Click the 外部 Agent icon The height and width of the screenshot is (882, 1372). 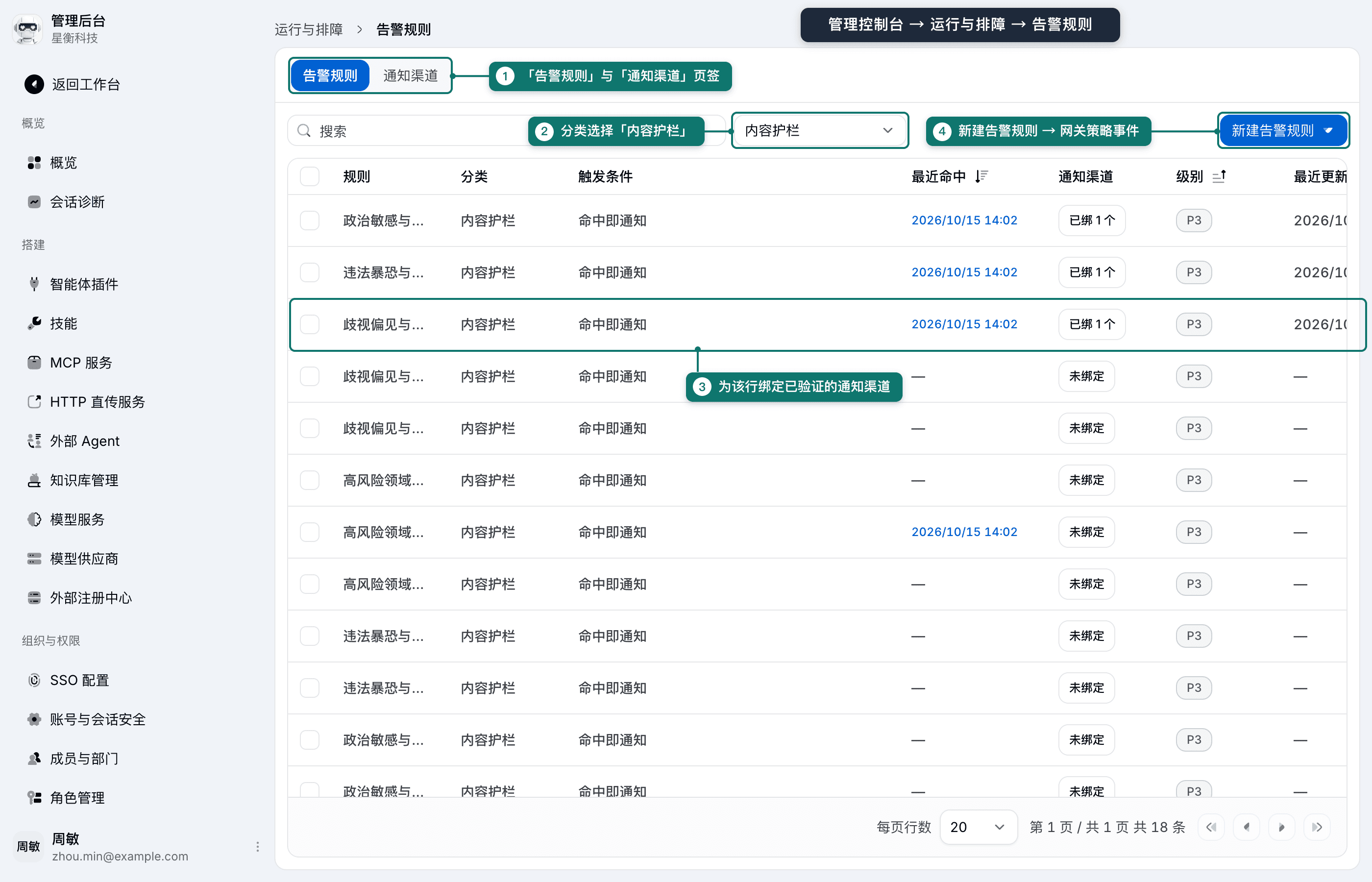coord(34,441)
